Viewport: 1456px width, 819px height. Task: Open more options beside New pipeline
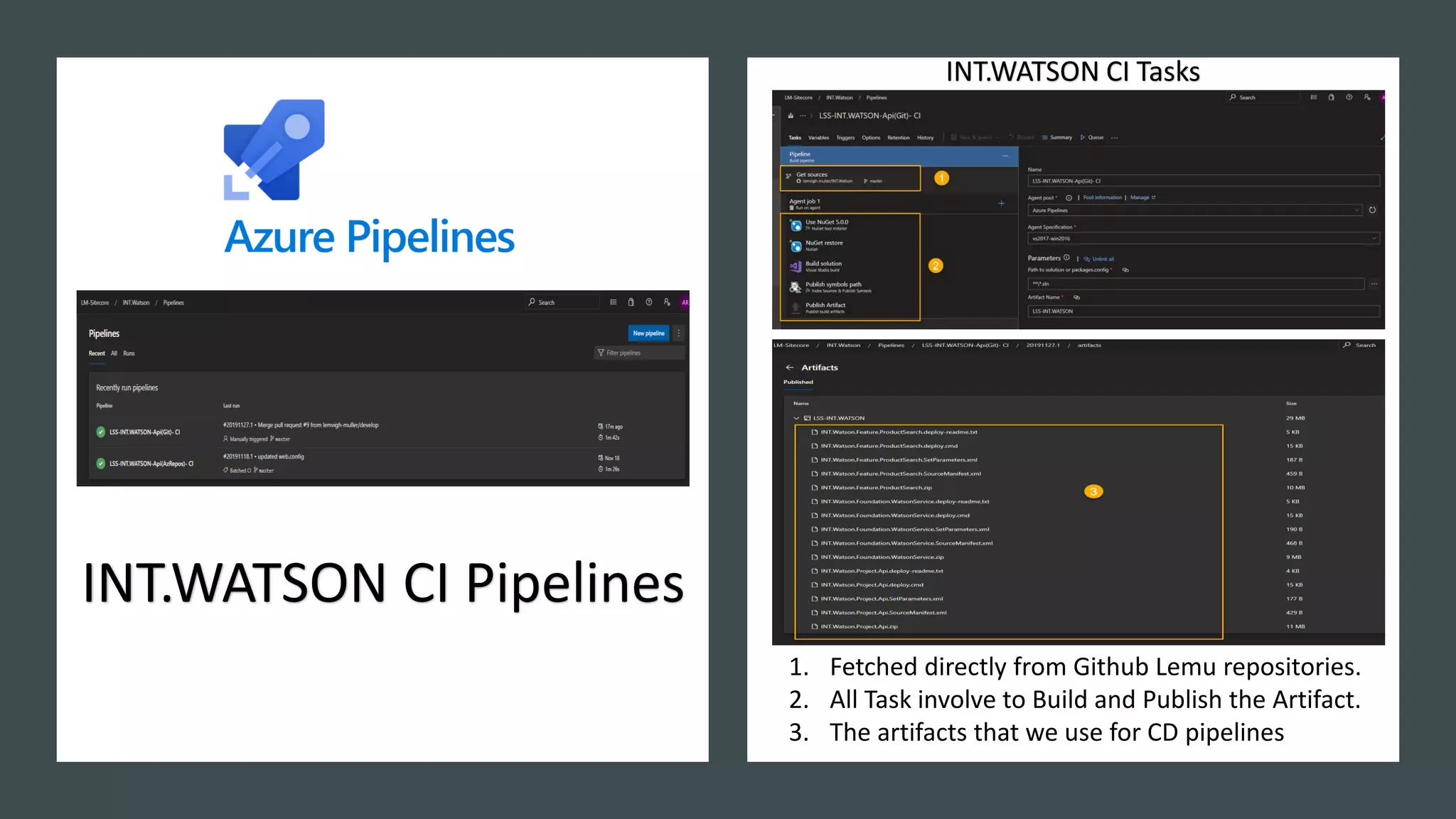(679, 333)
